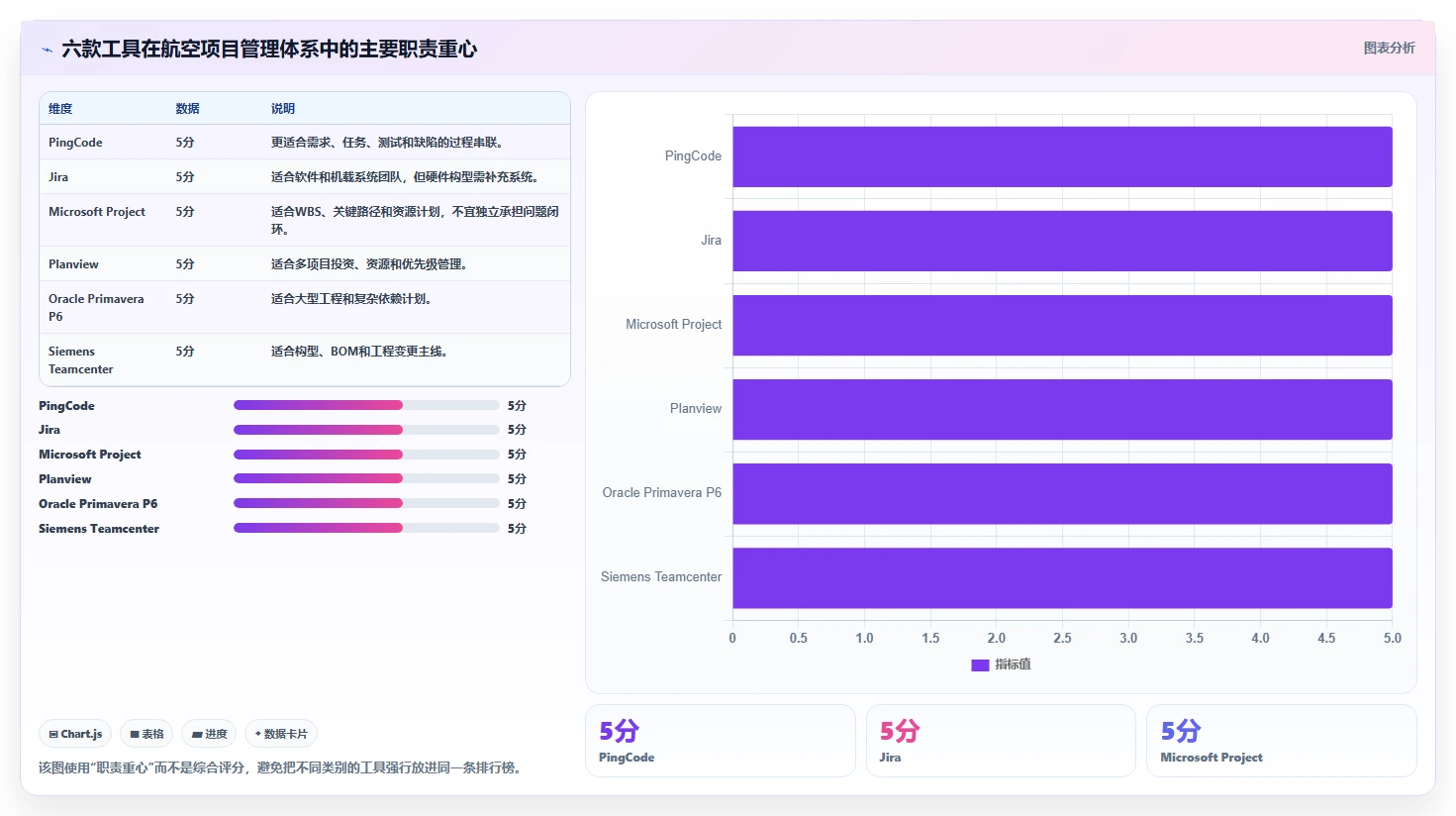Click the Oracle Primavera P6 progress bar
Viewport: 1456px width, 816px height.
pyautogui.click(x=366, y=503)
